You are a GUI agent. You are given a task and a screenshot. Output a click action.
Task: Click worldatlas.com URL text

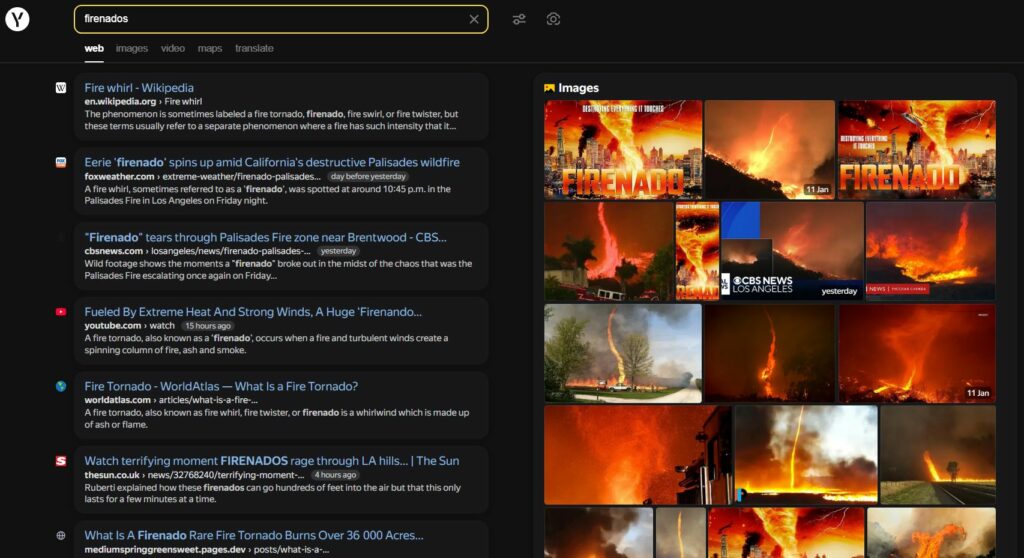[x=118, y=400]
